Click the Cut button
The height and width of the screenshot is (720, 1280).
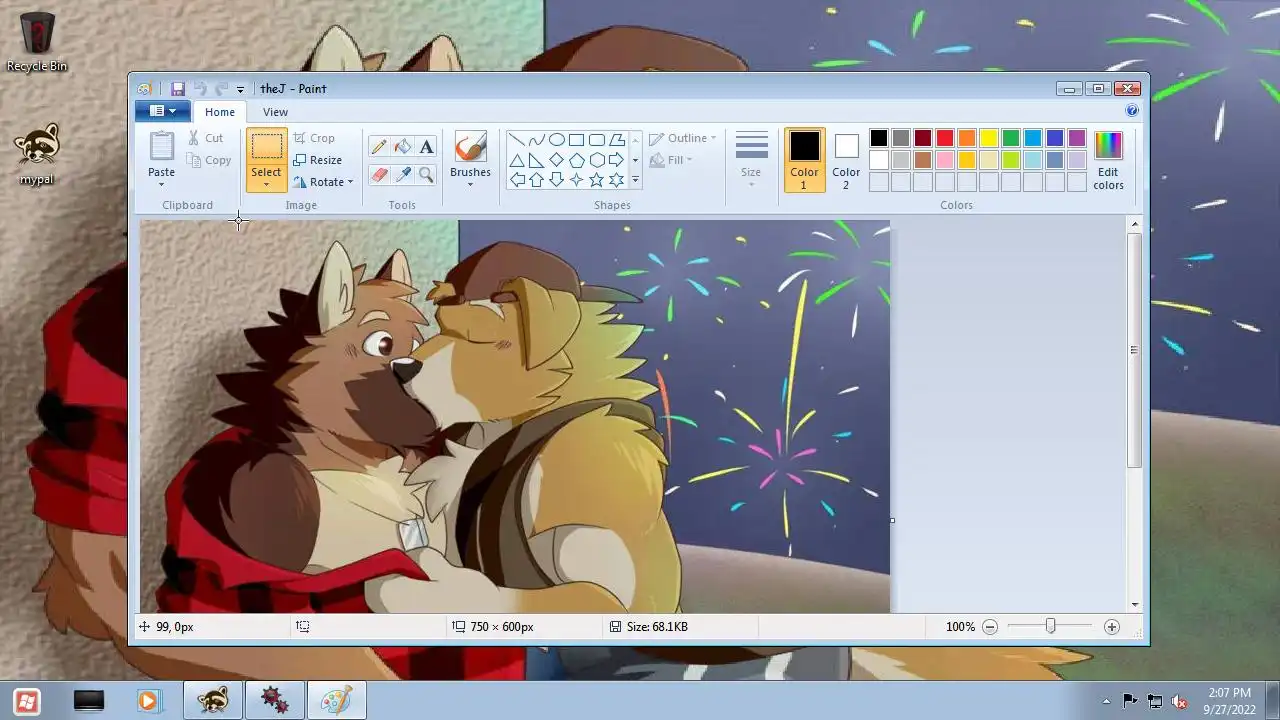point(206,138)
